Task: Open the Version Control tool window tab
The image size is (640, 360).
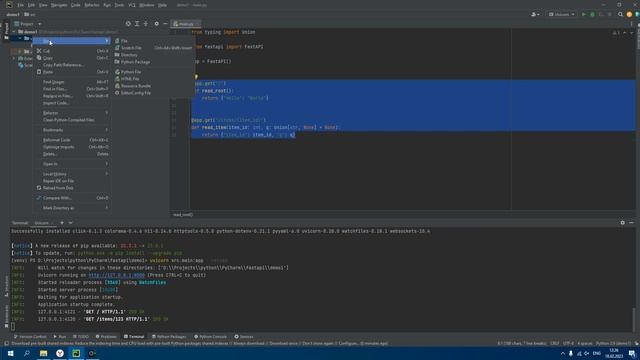Action: click(30, 337)
